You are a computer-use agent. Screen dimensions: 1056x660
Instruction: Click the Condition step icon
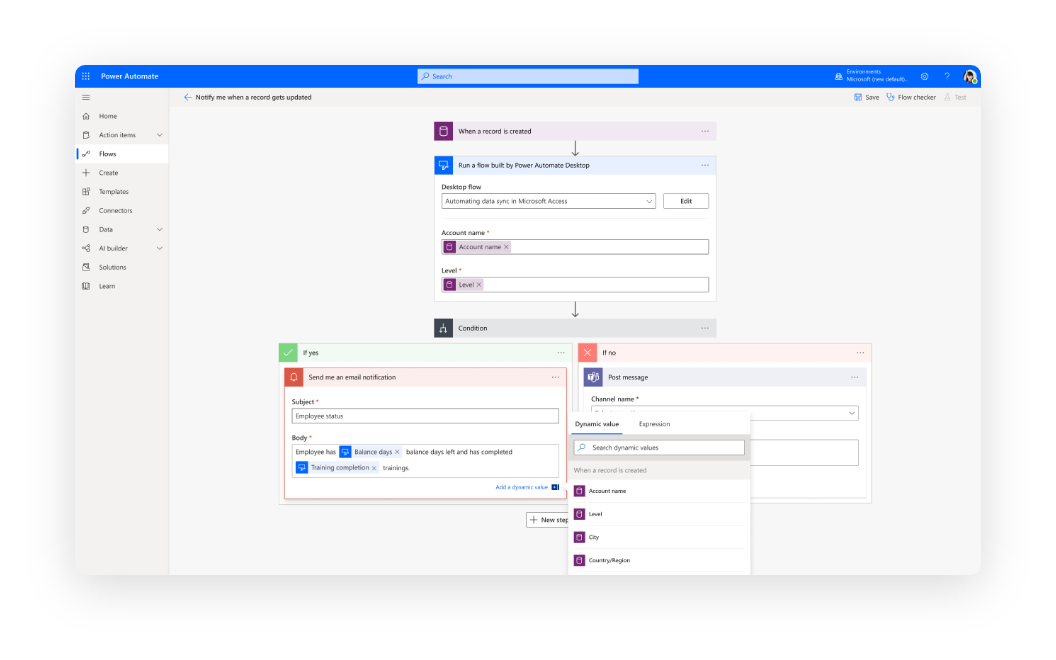(443, 328)
